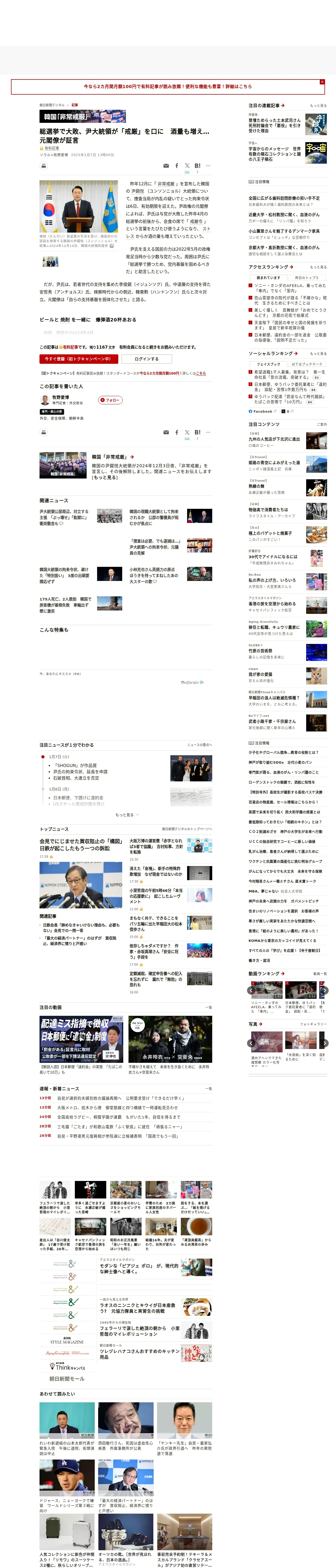The height and width of the screenshot is (1568, 336).
Task: Open 朝日新聞デジタルのトップページへ link
Action: coord(187,829)
